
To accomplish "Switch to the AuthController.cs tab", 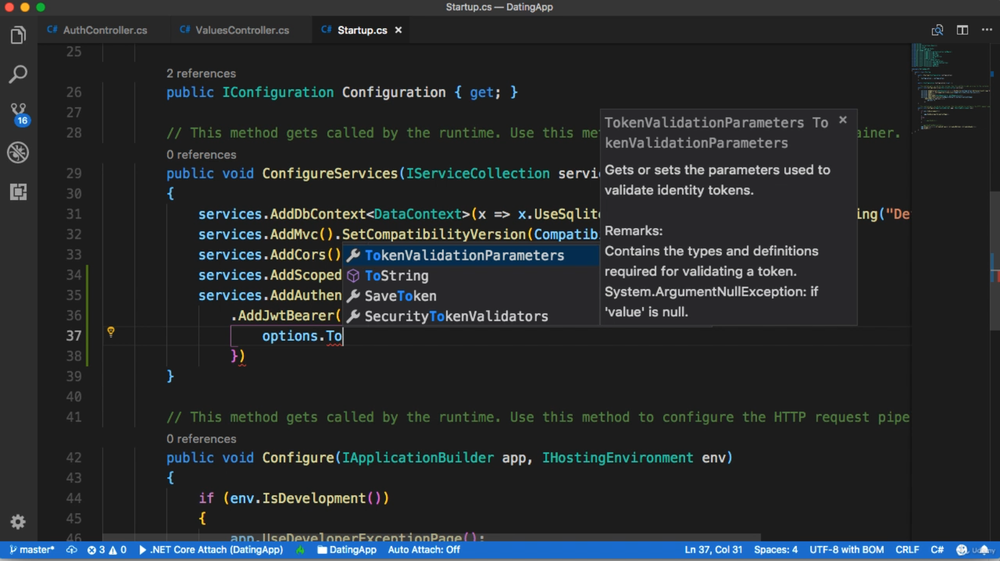I will coord(104,30).
